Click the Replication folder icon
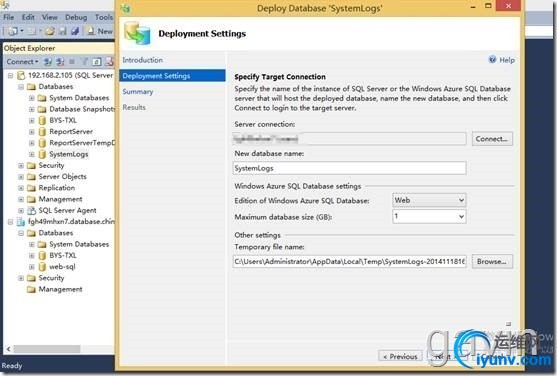The width and height of the screenshot is (557, 376). 32,188
